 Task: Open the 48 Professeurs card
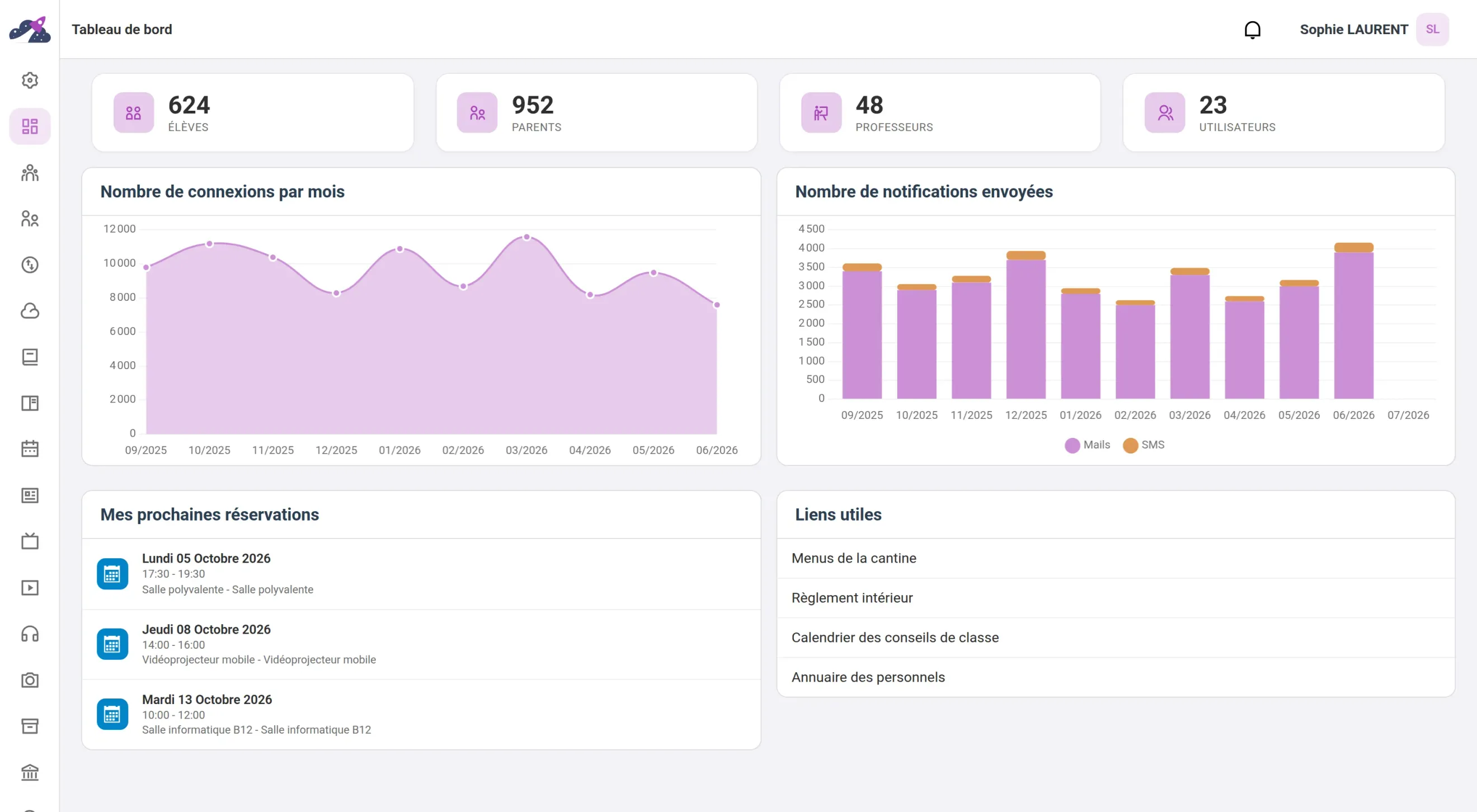tap(940, 113)
